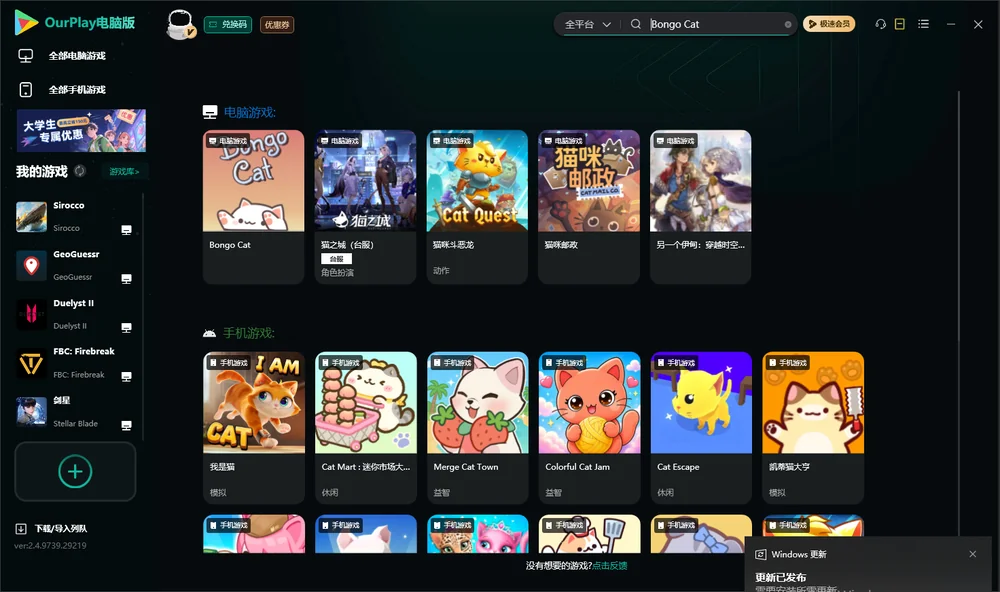Close the Windows 更新 notification
Viewport: 1000px width, 592px height.
click(x=973, y=554)
